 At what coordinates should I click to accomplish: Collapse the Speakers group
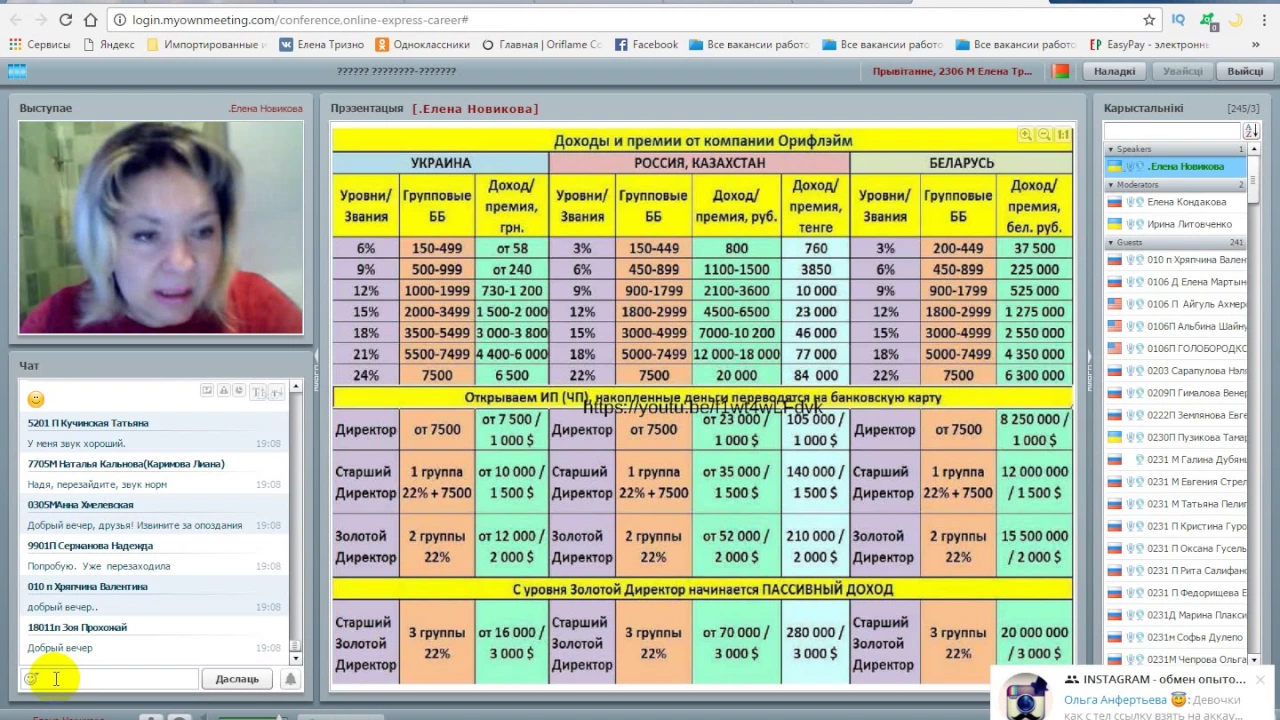coord(1110,149)
